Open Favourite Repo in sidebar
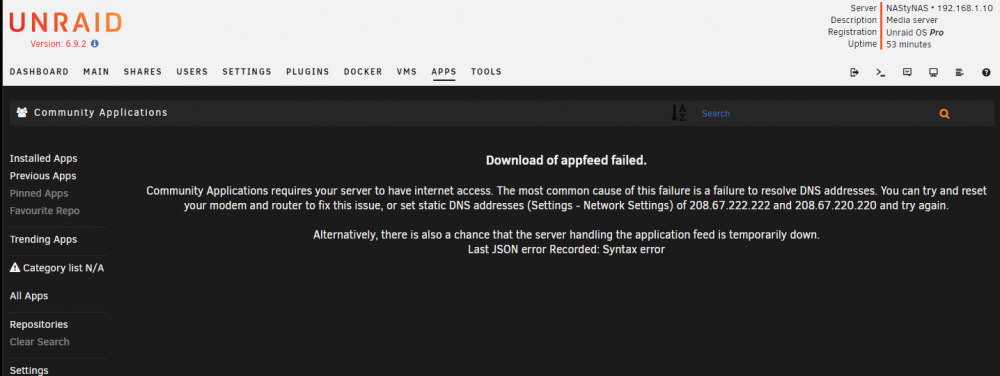Image resolution: width=1000 pixels, height=376 pixels. coord(45,210)
